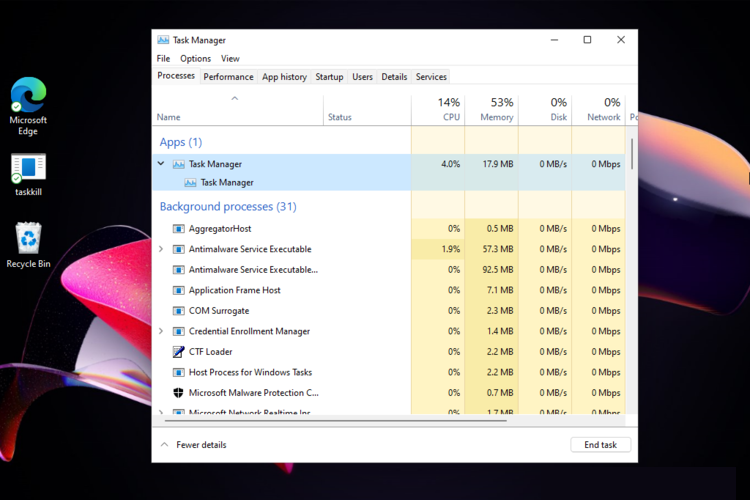The image size is (750, 500).
Task: Click the Task Manager app row icon
Action: (178, 164)
